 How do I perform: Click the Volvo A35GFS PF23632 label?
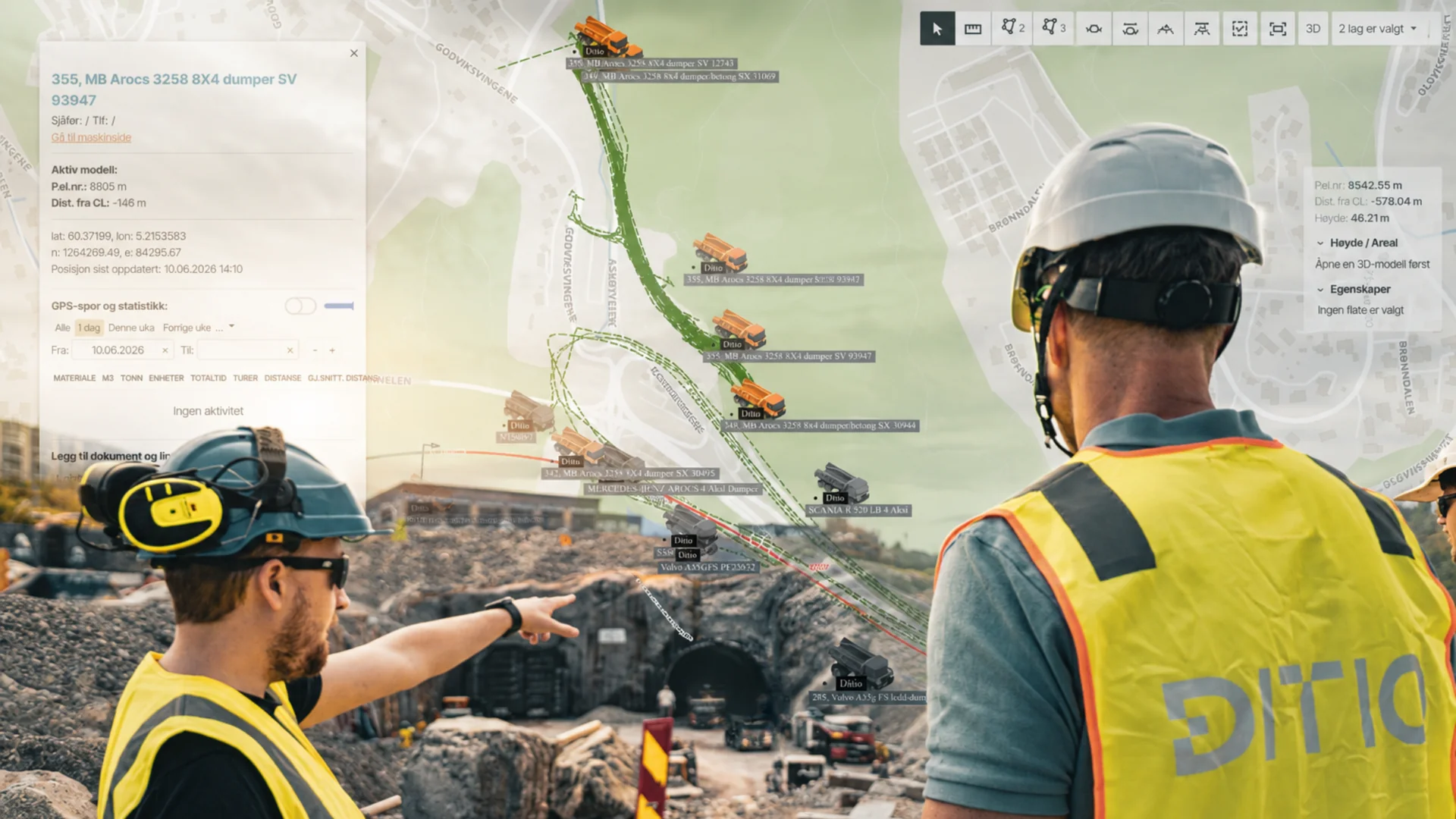[708, 567]
